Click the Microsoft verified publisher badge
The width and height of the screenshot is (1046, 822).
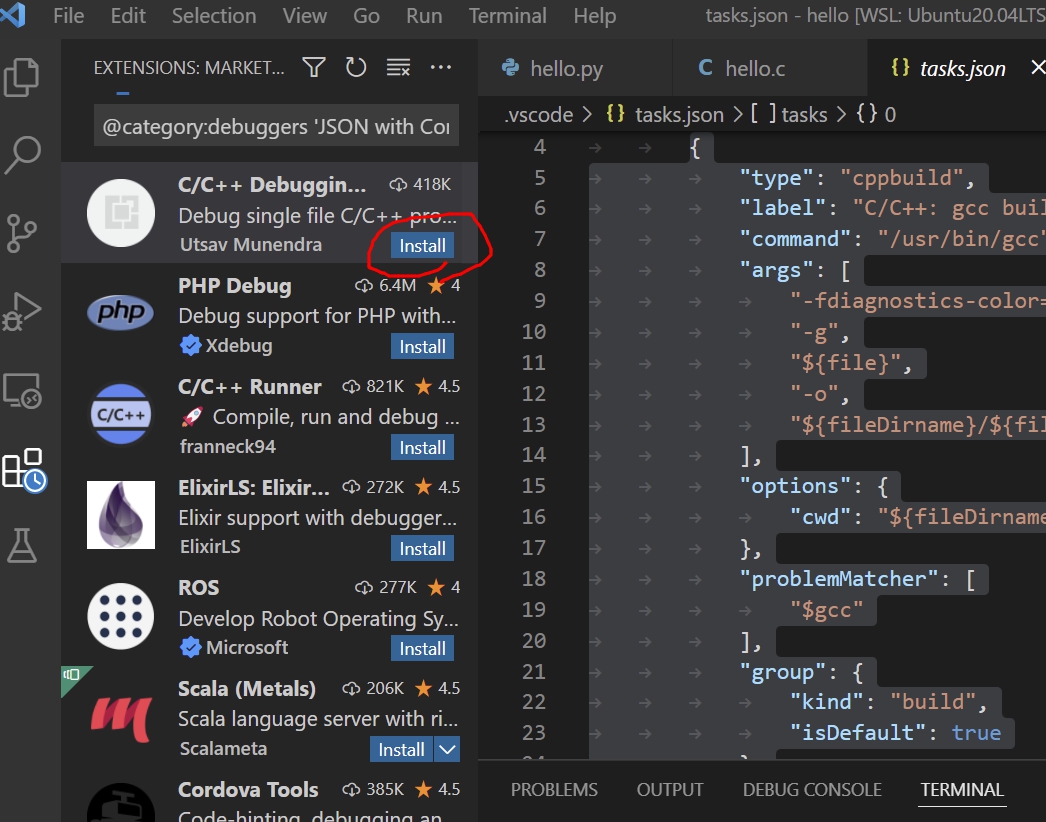190,647
